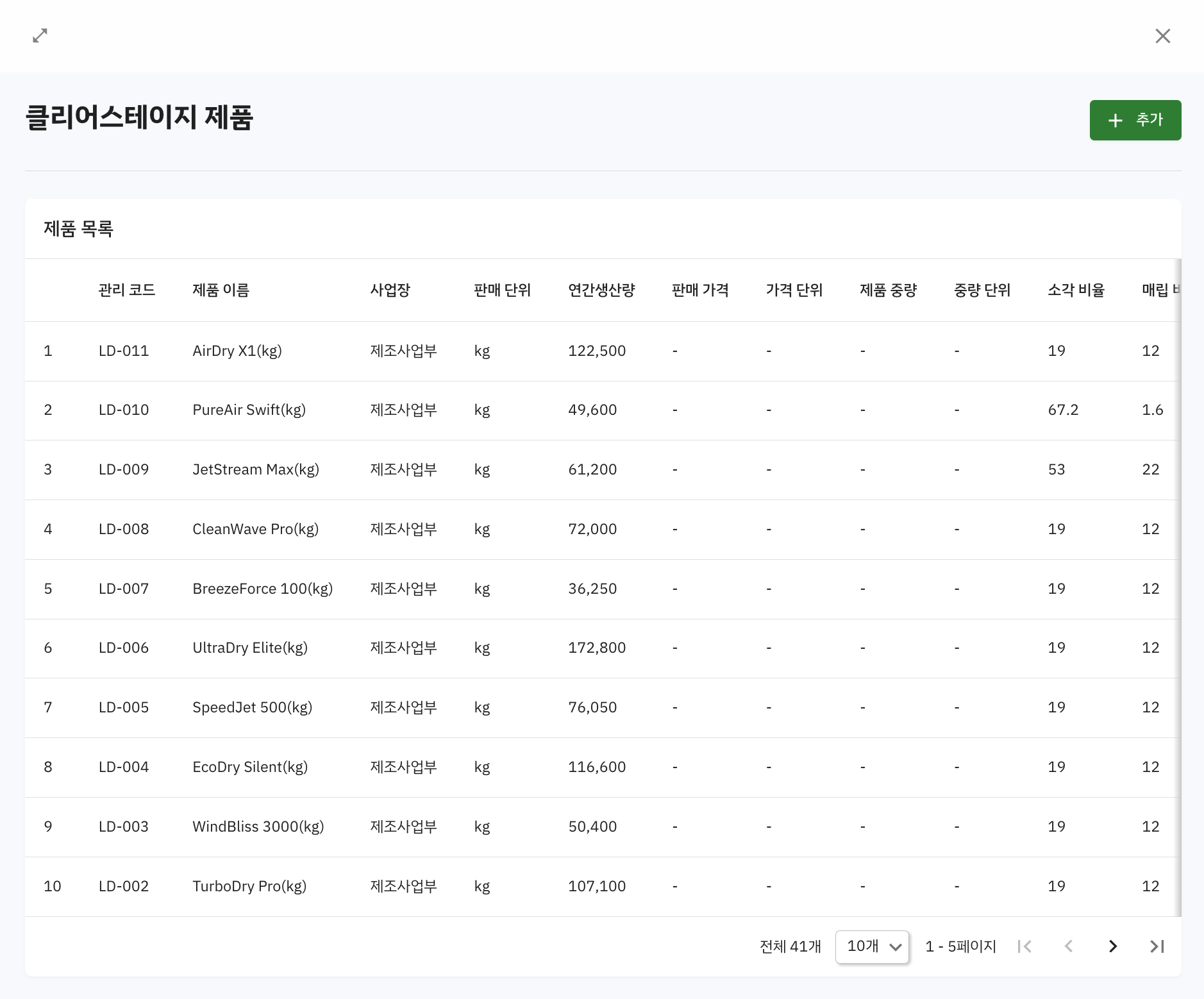Image resolution: width=1204 pixels, height=999 pixels.
Task: Click the LD-005 code cell
Action: 124,708
